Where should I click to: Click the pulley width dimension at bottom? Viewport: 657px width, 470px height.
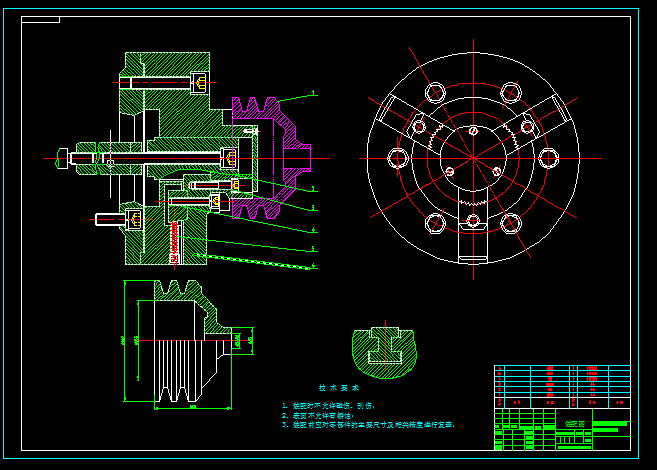click(x=193, y=407)
